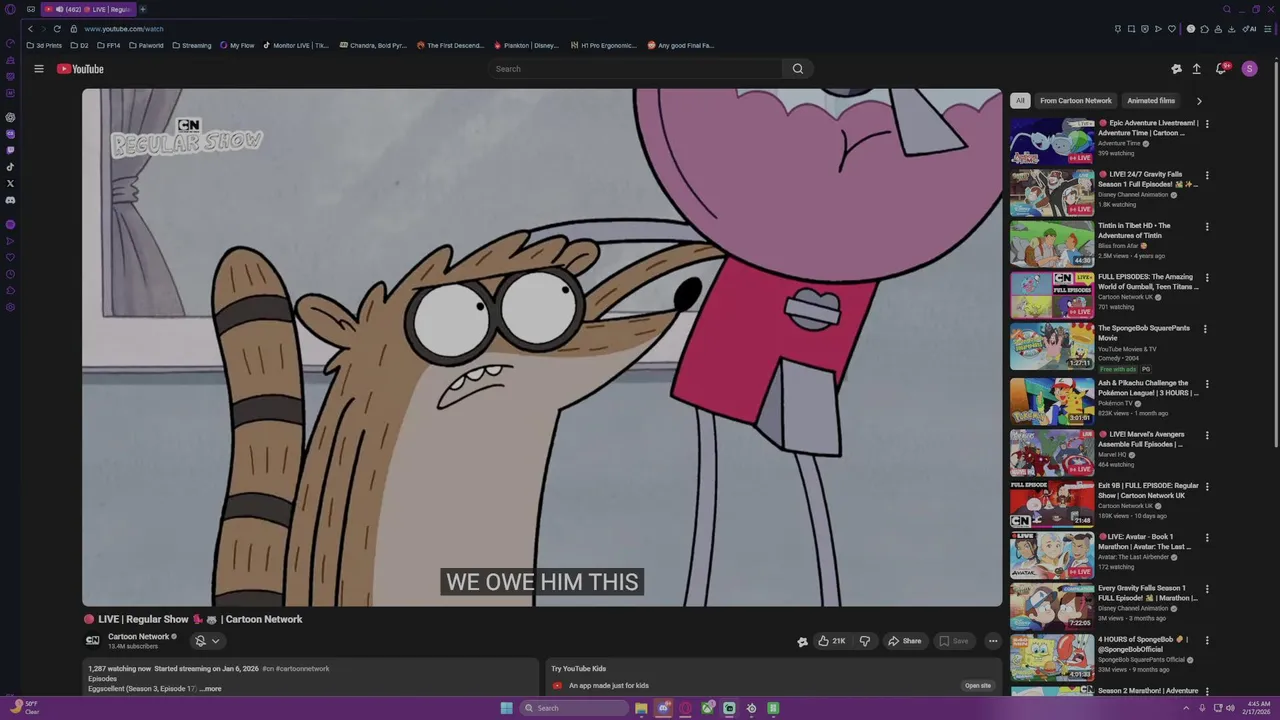The width and height of the screenshot is (1280, 720).
Task: Go back with browser back arrow
Action: [30, 29]
